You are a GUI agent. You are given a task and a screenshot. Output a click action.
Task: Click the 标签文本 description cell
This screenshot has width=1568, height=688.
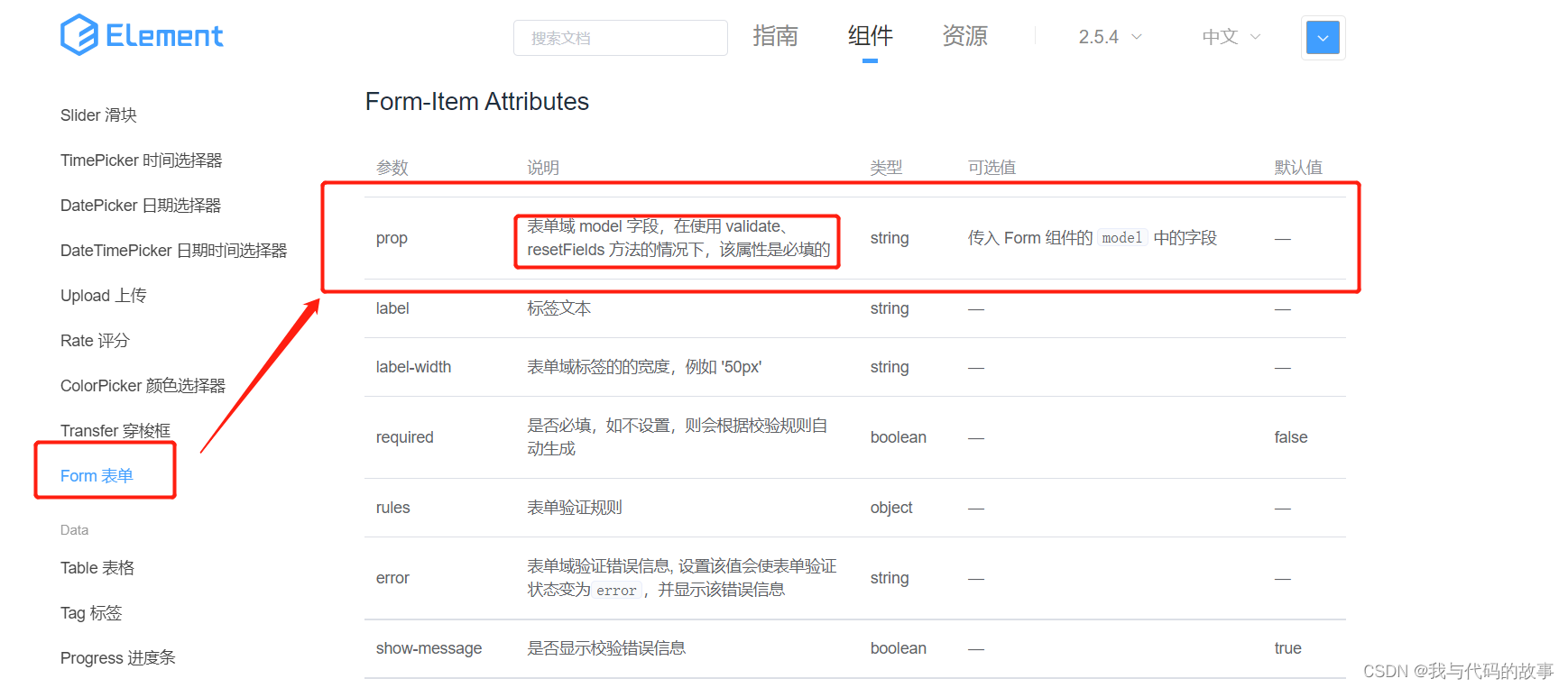pyautogui.click(x=559, y=308)
